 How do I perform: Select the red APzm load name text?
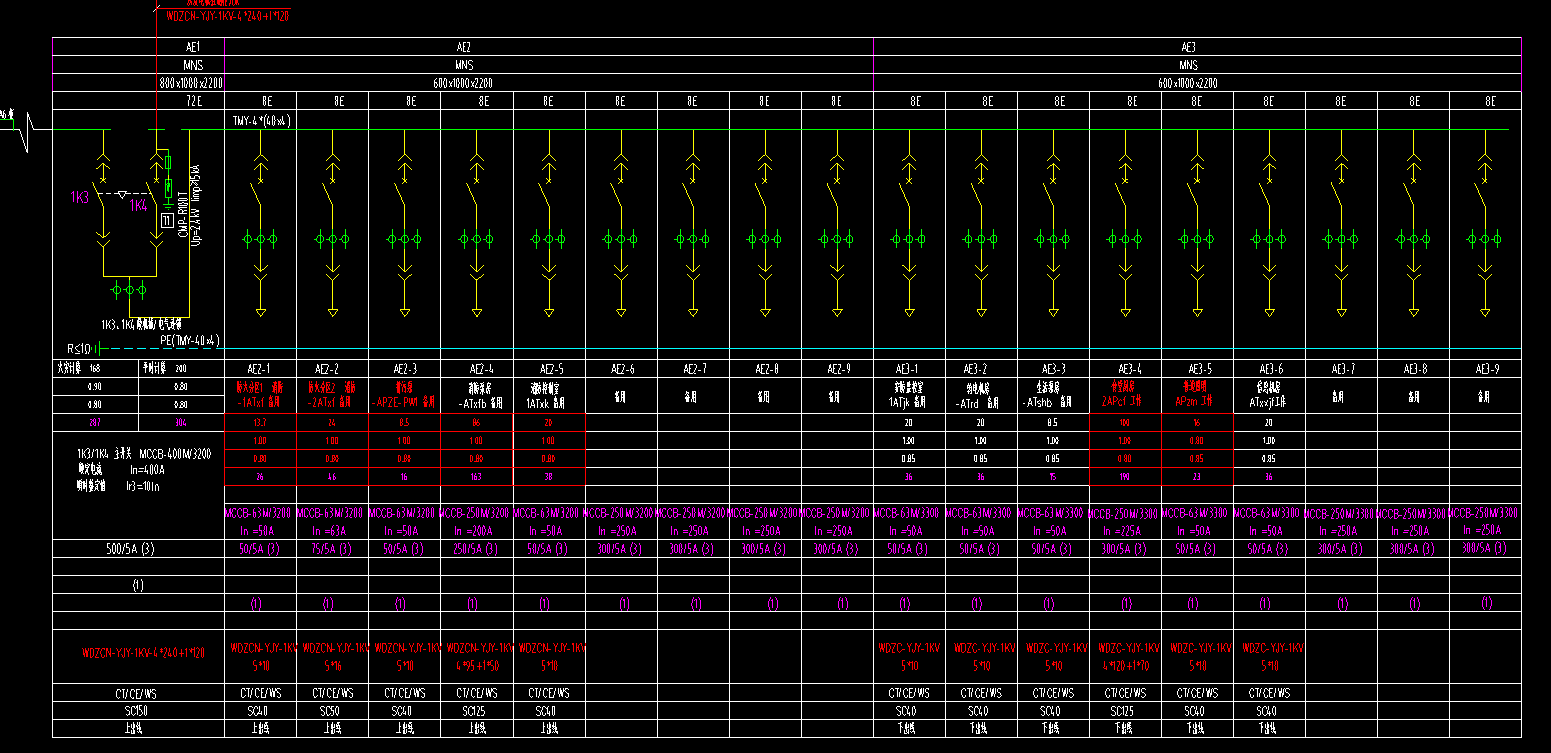(x=1186, y=402)
